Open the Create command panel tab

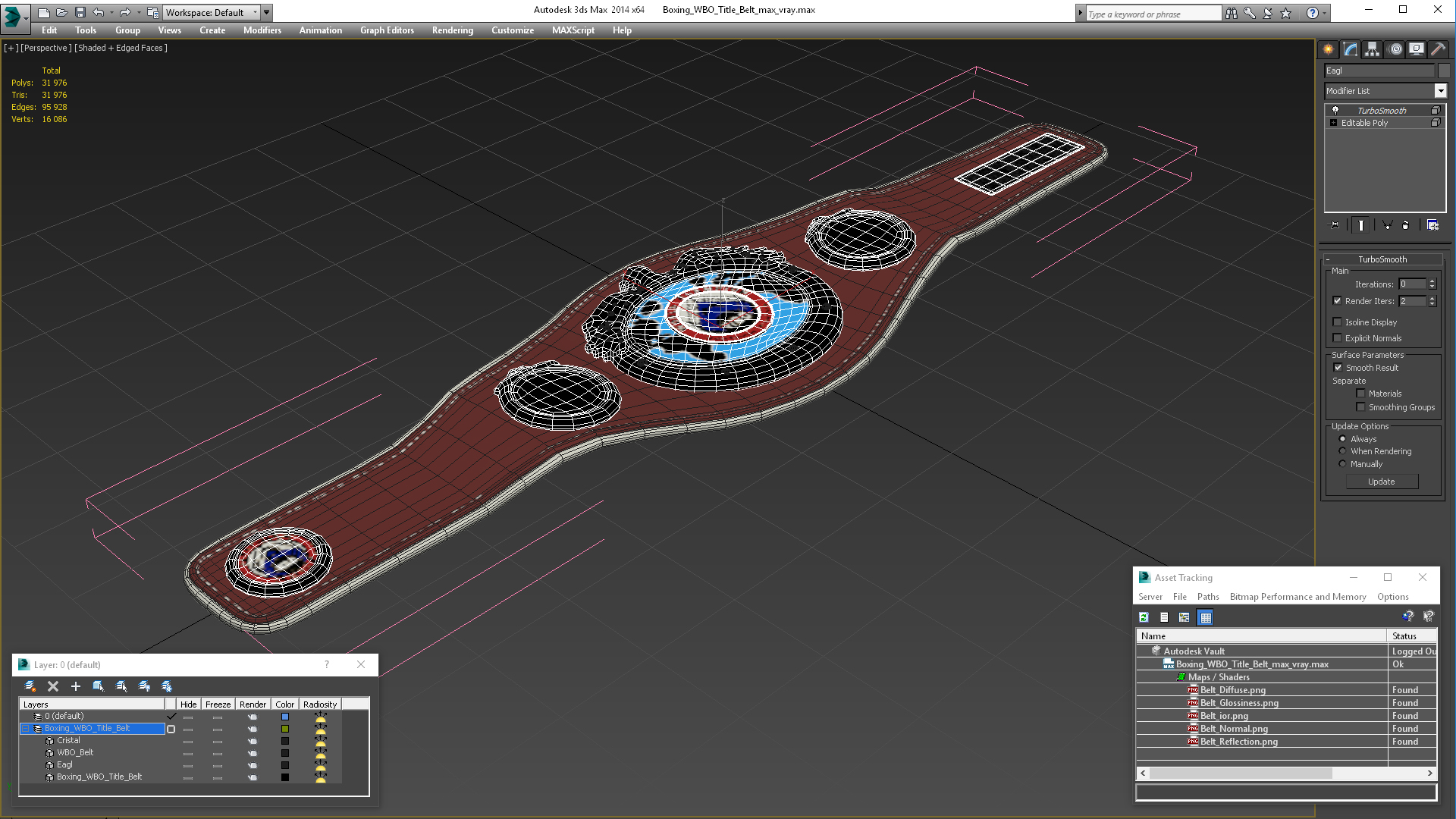point(1329,49)
